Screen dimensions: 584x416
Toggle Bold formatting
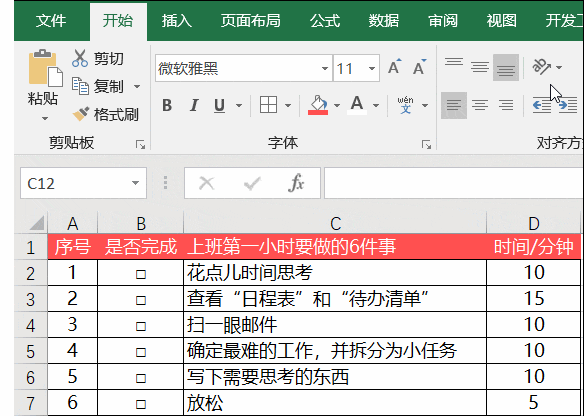click(167, 105)
